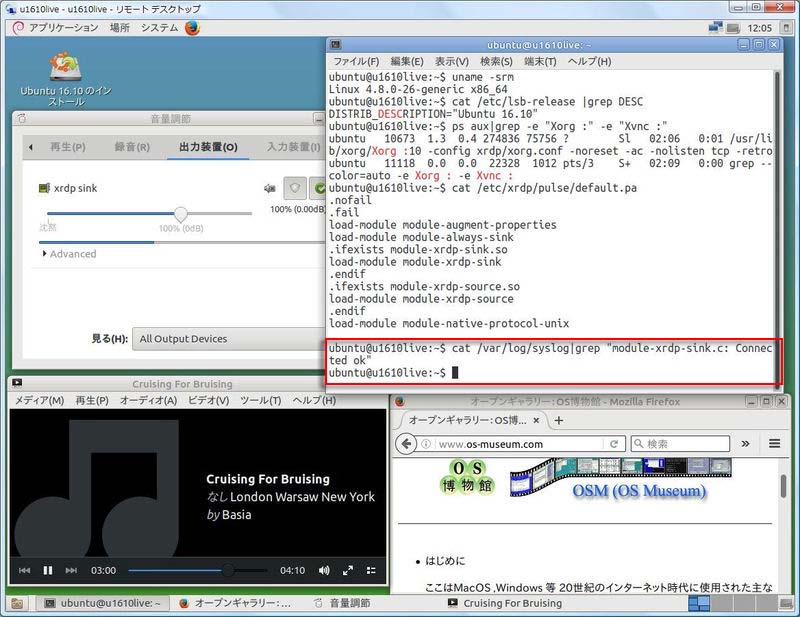The image size is (800, 617).
Task: Open the All Output Devices dropdown
Action: tap(229, 339)
